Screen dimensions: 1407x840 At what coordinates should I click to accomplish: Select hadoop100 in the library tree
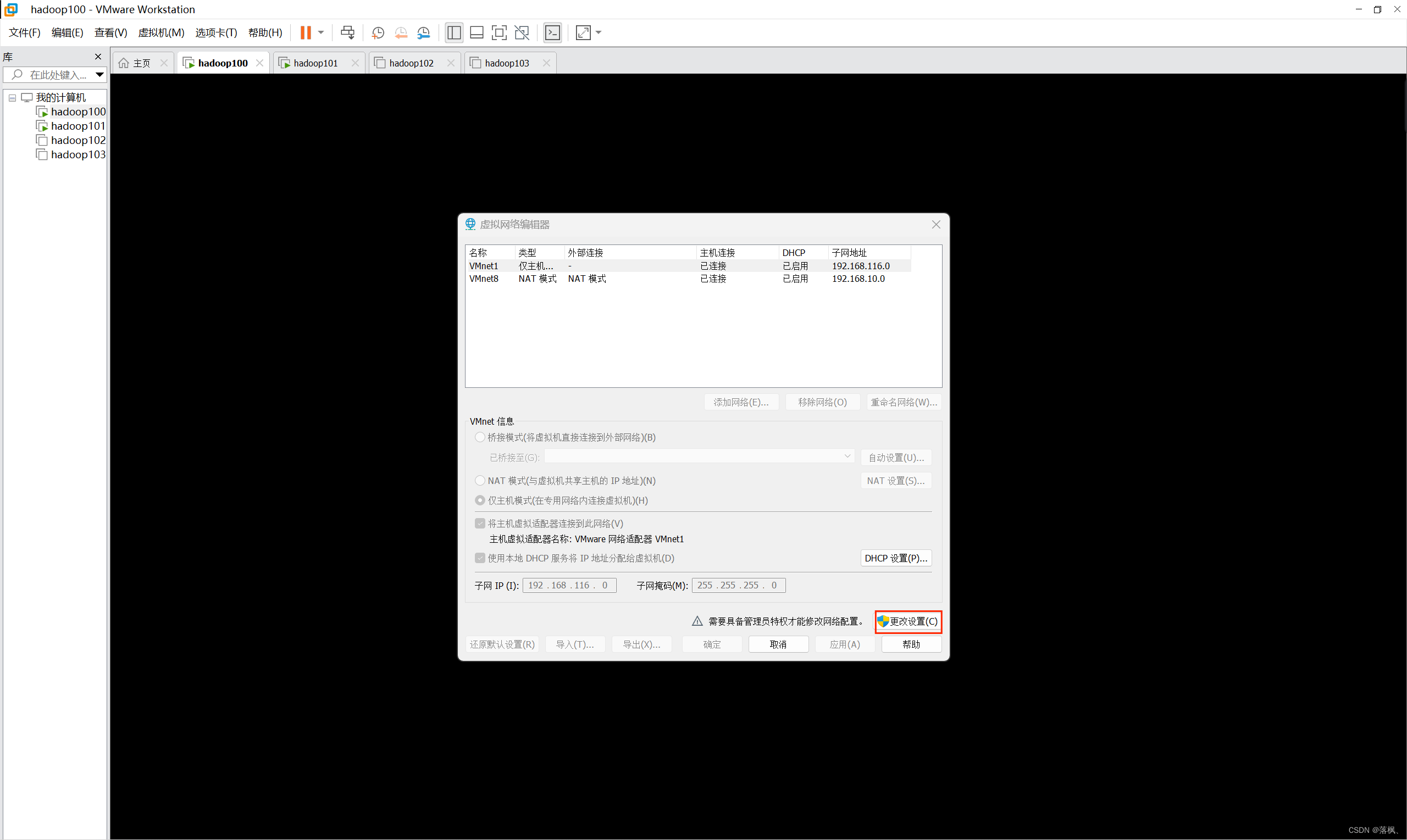(x=78, y=112)
